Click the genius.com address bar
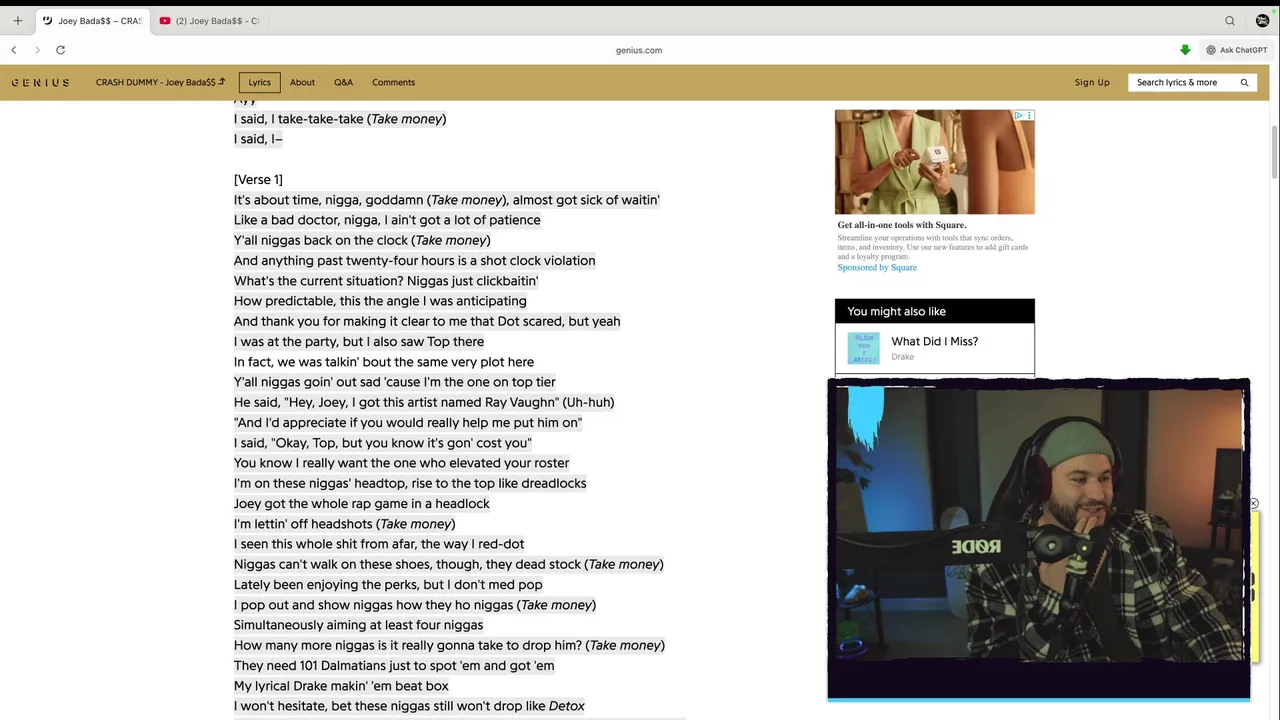The image size is (1280, 720). coord(639,50)
